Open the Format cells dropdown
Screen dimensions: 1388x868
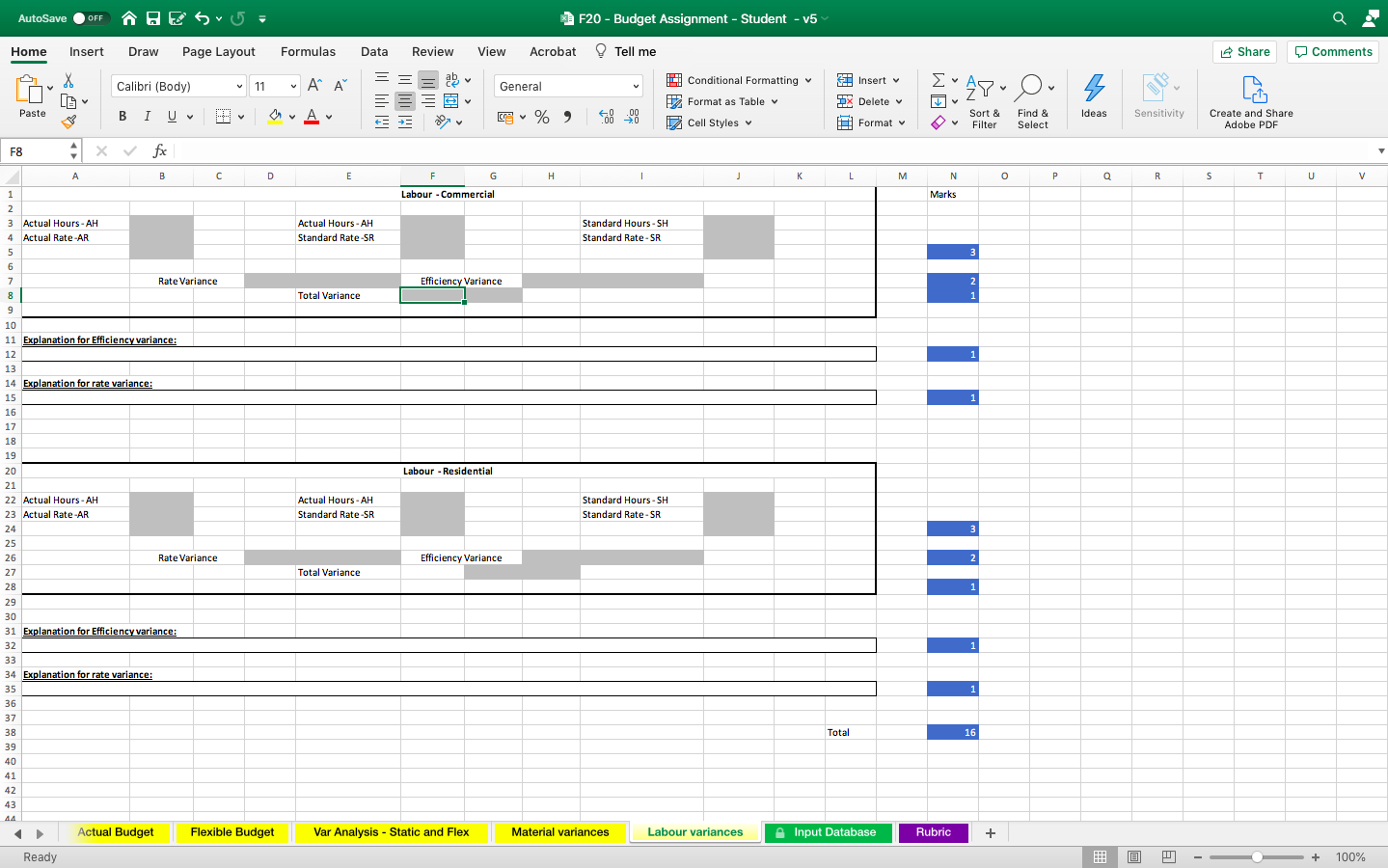point(871,122)
